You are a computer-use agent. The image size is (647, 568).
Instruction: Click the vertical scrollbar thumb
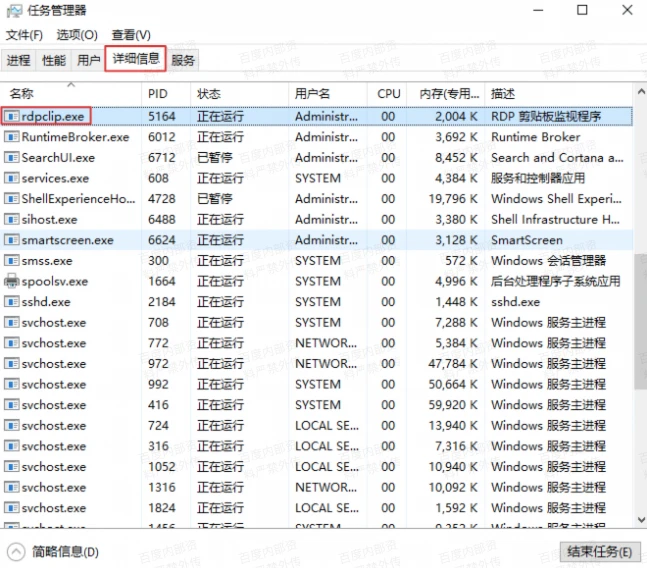(641, 322)
